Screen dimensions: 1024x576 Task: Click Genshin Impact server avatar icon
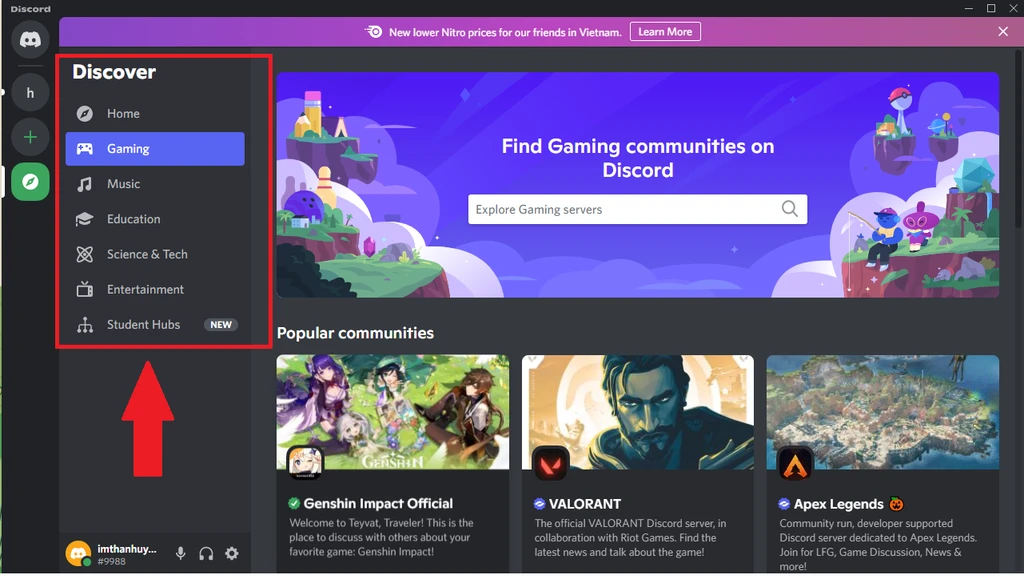click(305, 462)
